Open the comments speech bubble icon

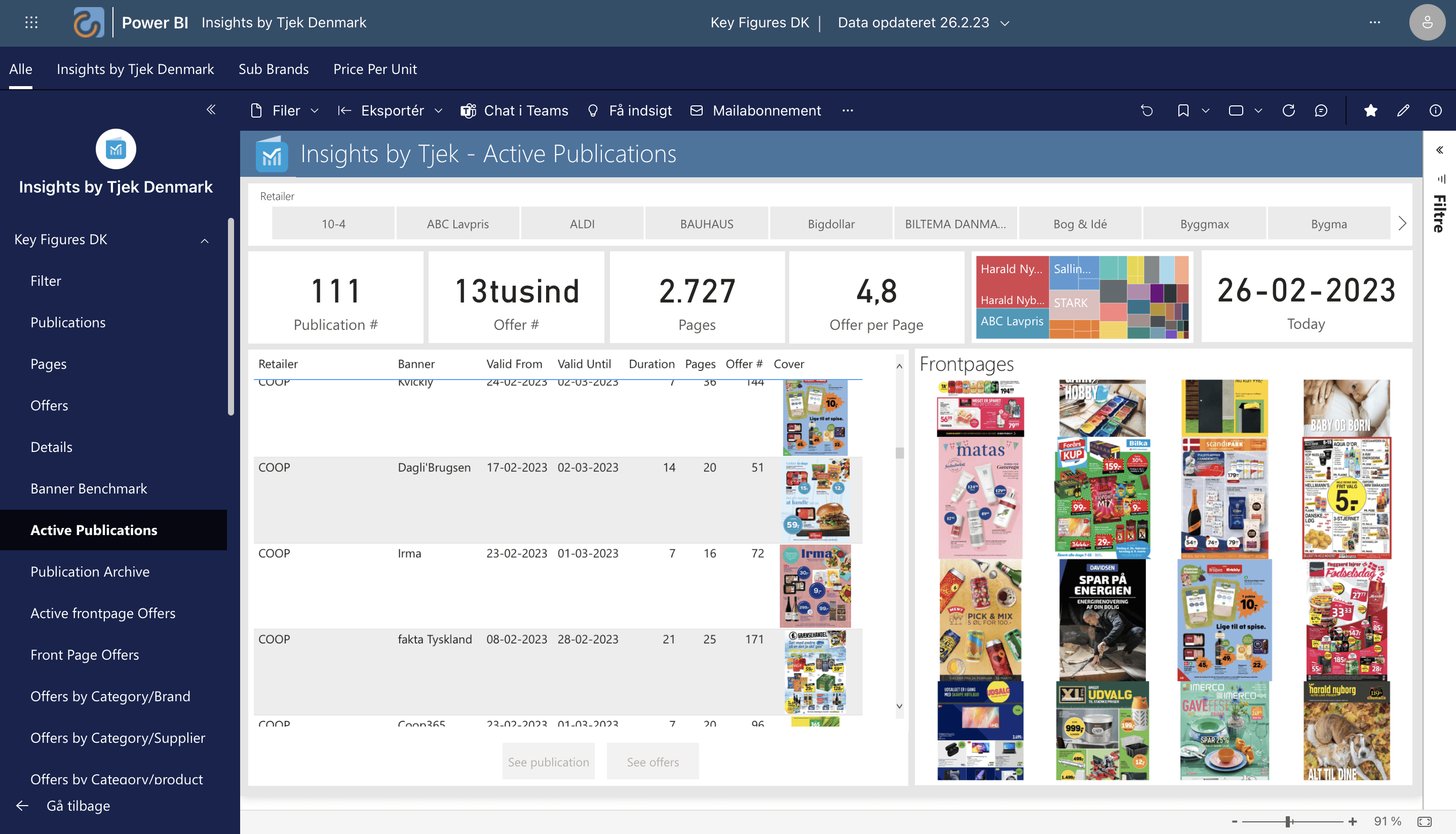click(x=1321, y=110)
